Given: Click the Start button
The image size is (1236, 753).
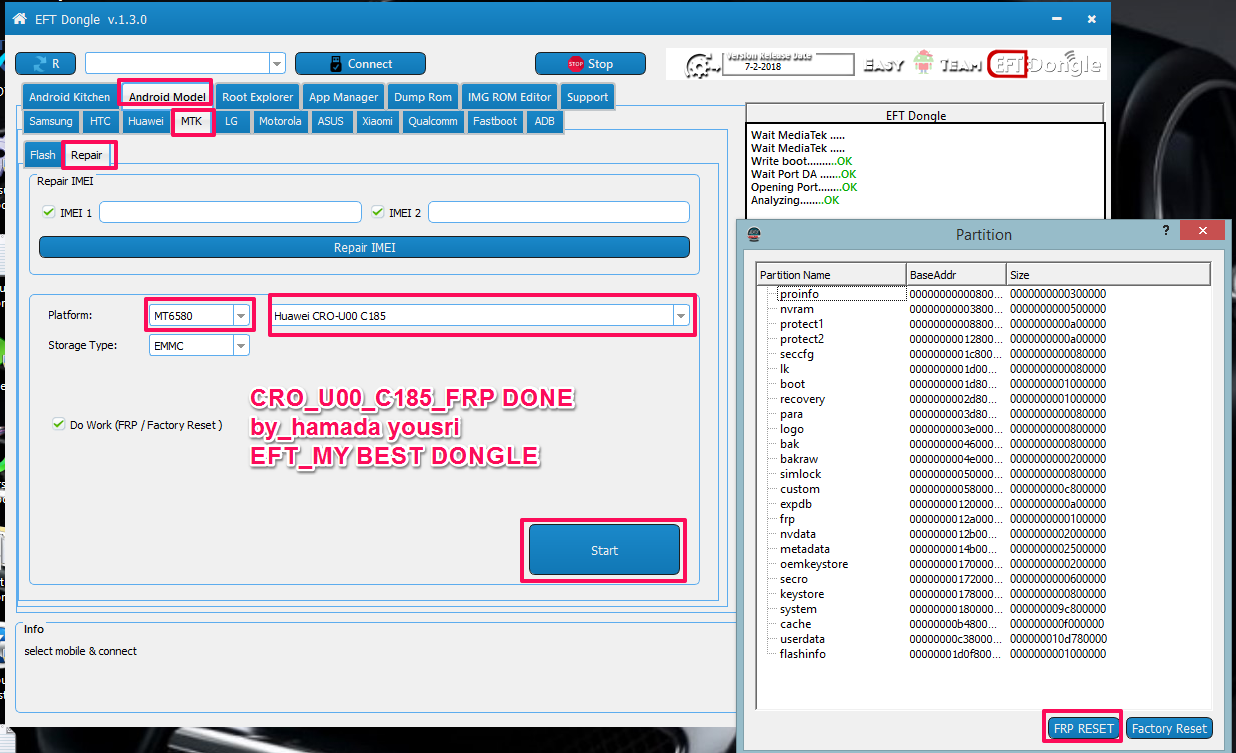Looking at the screenshot, I should coord(604,550).
